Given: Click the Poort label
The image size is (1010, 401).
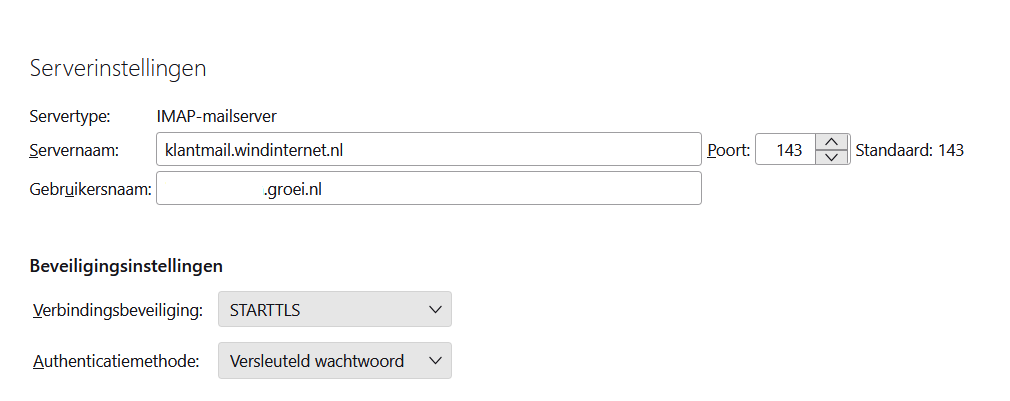Looking at the screenshot, I should [728, 150].
